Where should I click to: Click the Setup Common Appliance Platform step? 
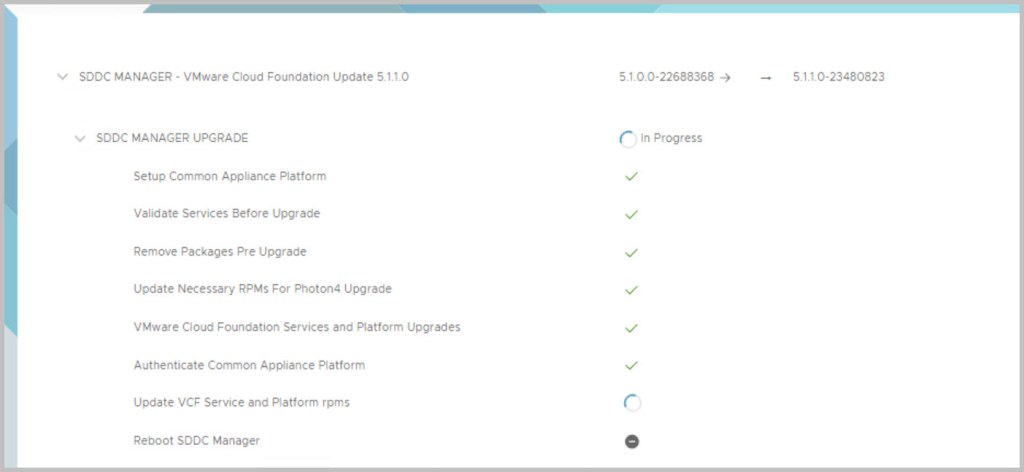coord(229,176)
